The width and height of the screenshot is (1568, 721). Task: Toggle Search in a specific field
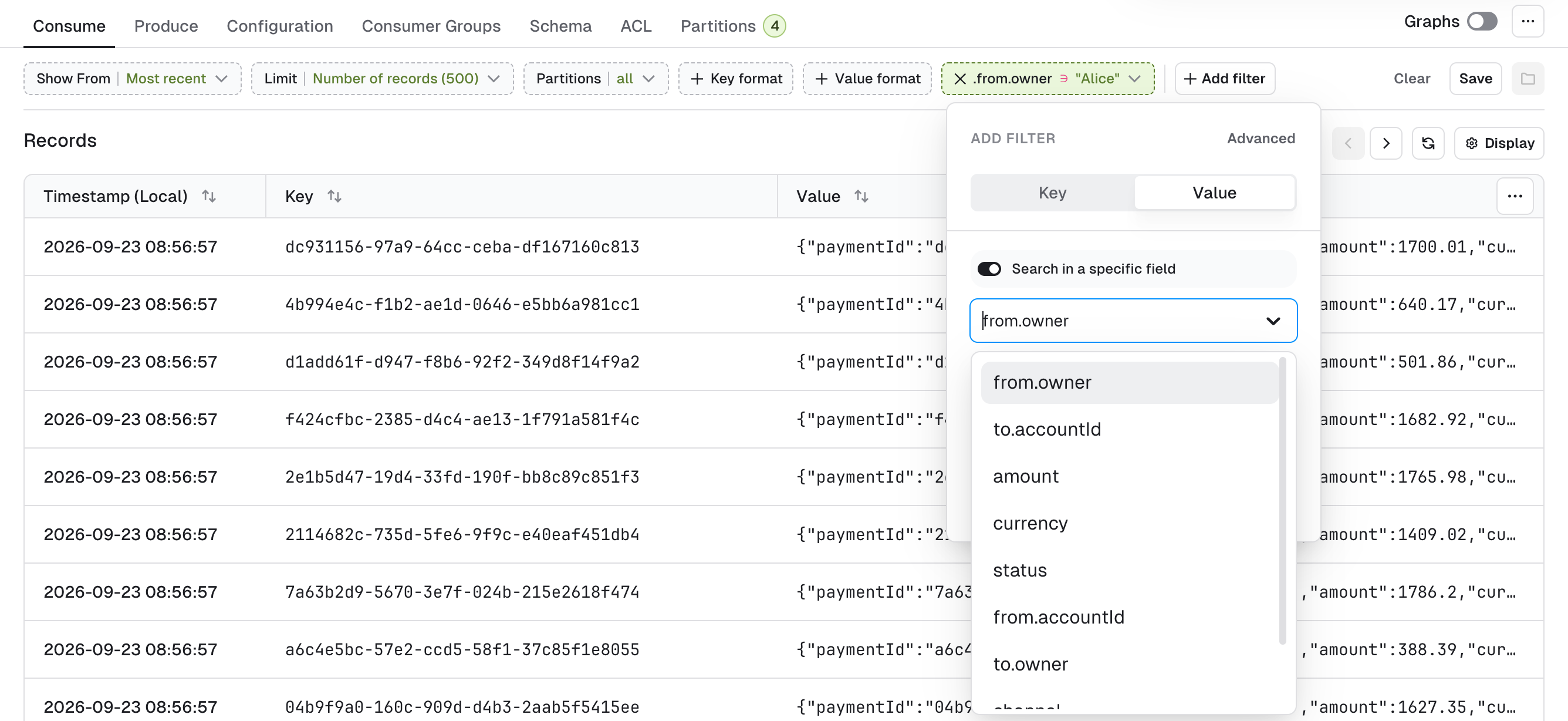pyautogui.click(x=989, y=268)
